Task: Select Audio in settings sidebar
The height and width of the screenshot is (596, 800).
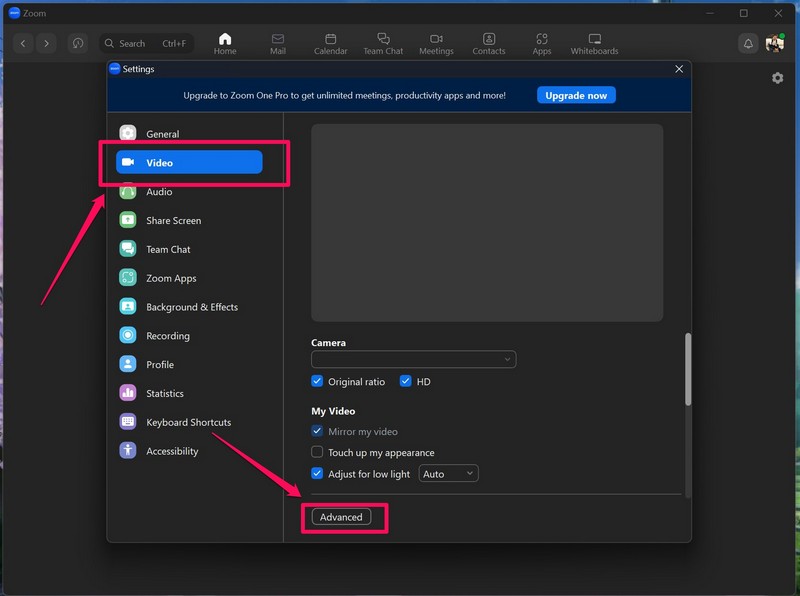Action: [159, 192]
